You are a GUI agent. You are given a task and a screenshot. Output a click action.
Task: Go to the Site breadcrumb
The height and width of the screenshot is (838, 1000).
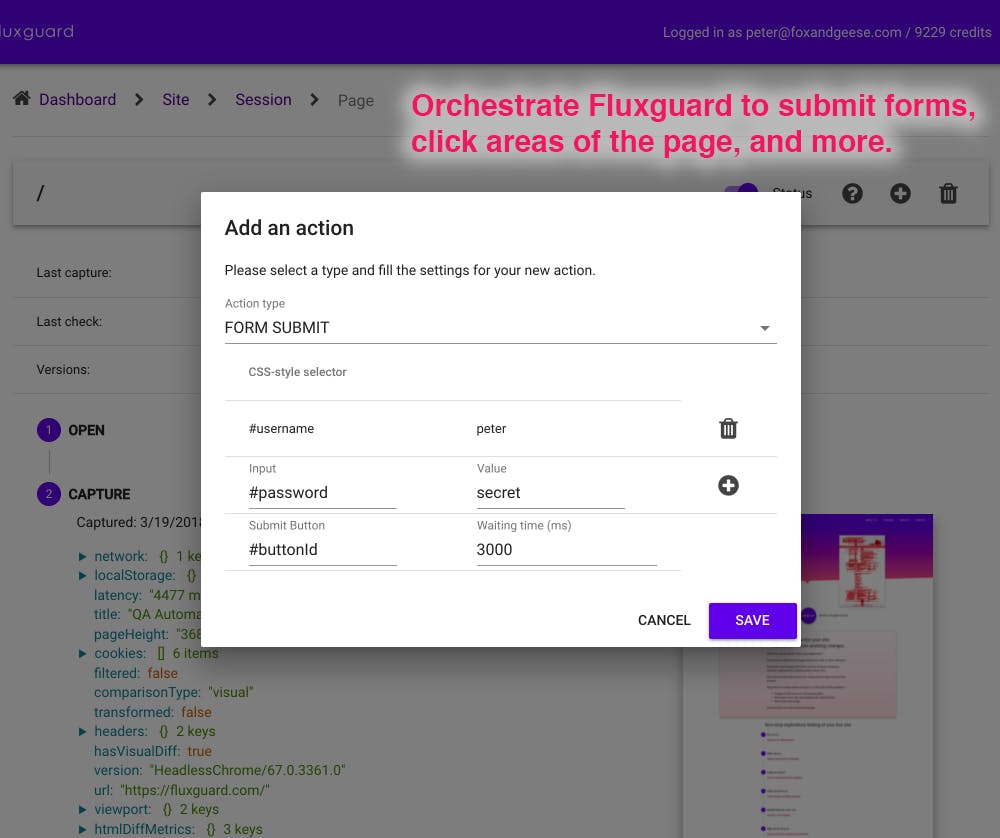pyautogui.click(x=175, y=100)
